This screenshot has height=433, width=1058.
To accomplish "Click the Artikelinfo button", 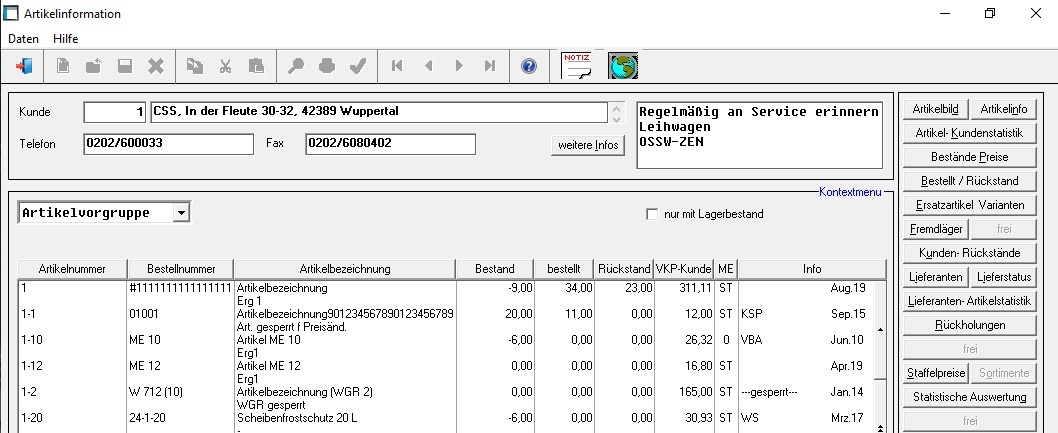I will click(1003, 109).
